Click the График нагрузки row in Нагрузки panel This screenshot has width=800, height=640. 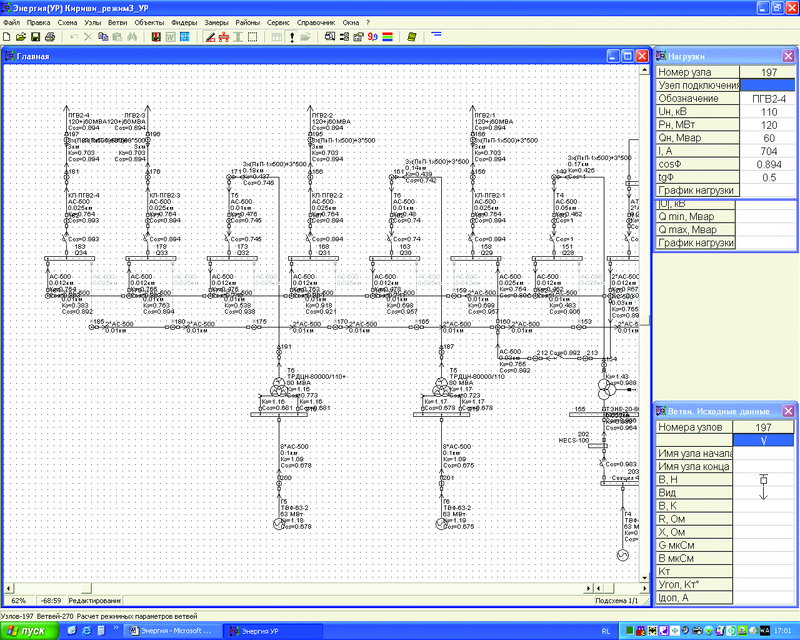coord(725,190)
